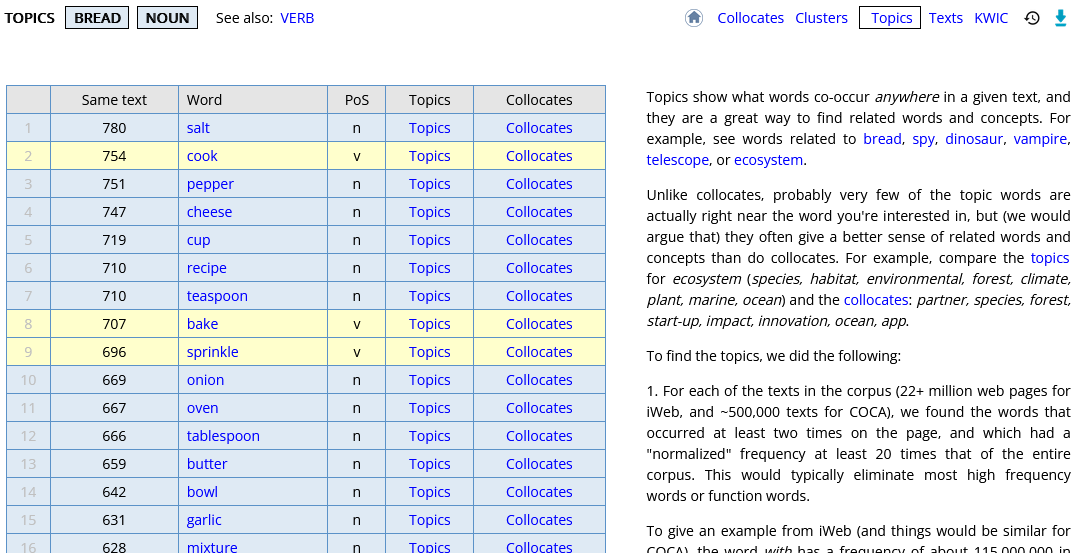1078x553 pixels.
Task: Open Collocates for the oven row
Action: 539,408
